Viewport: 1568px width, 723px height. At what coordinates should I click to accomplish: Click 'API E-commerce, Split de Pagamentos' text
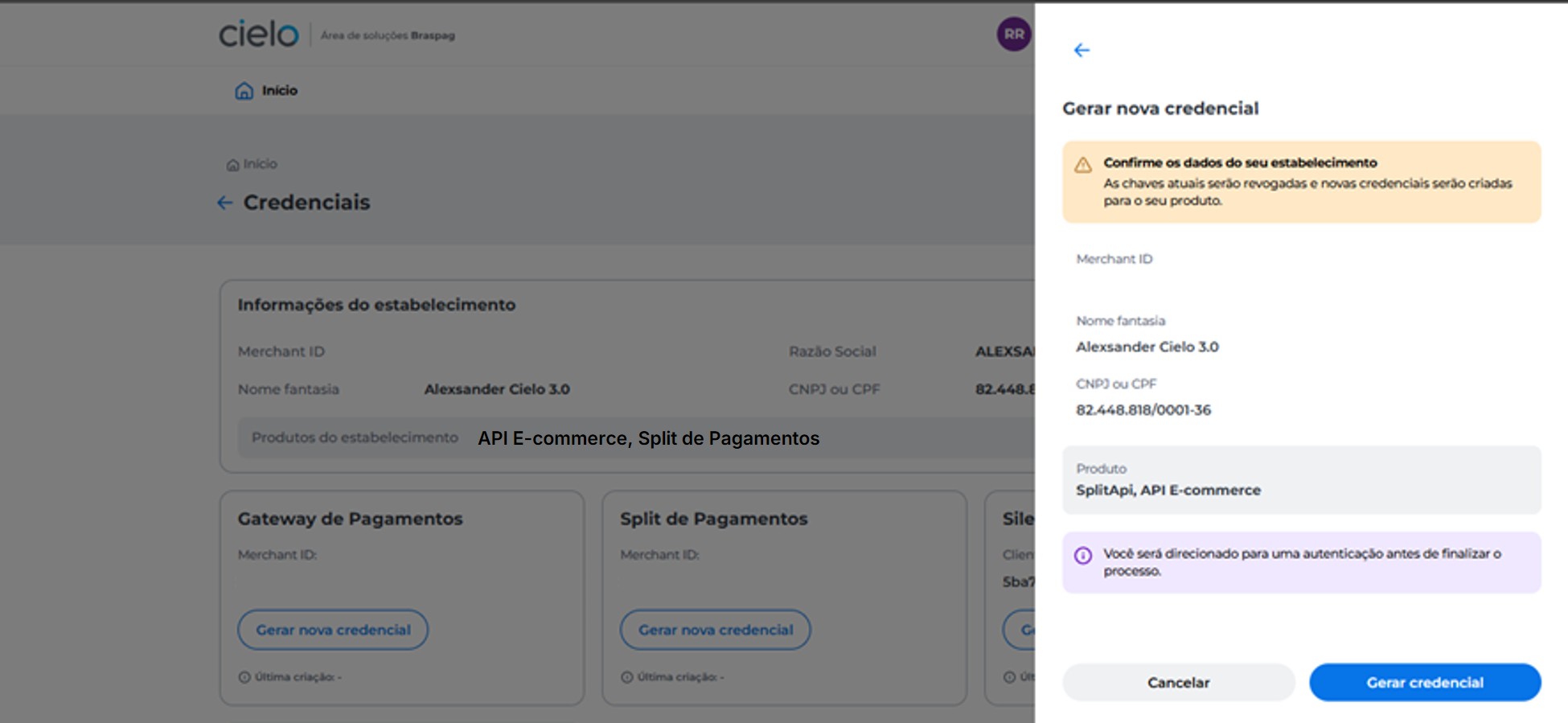(648, 438)
